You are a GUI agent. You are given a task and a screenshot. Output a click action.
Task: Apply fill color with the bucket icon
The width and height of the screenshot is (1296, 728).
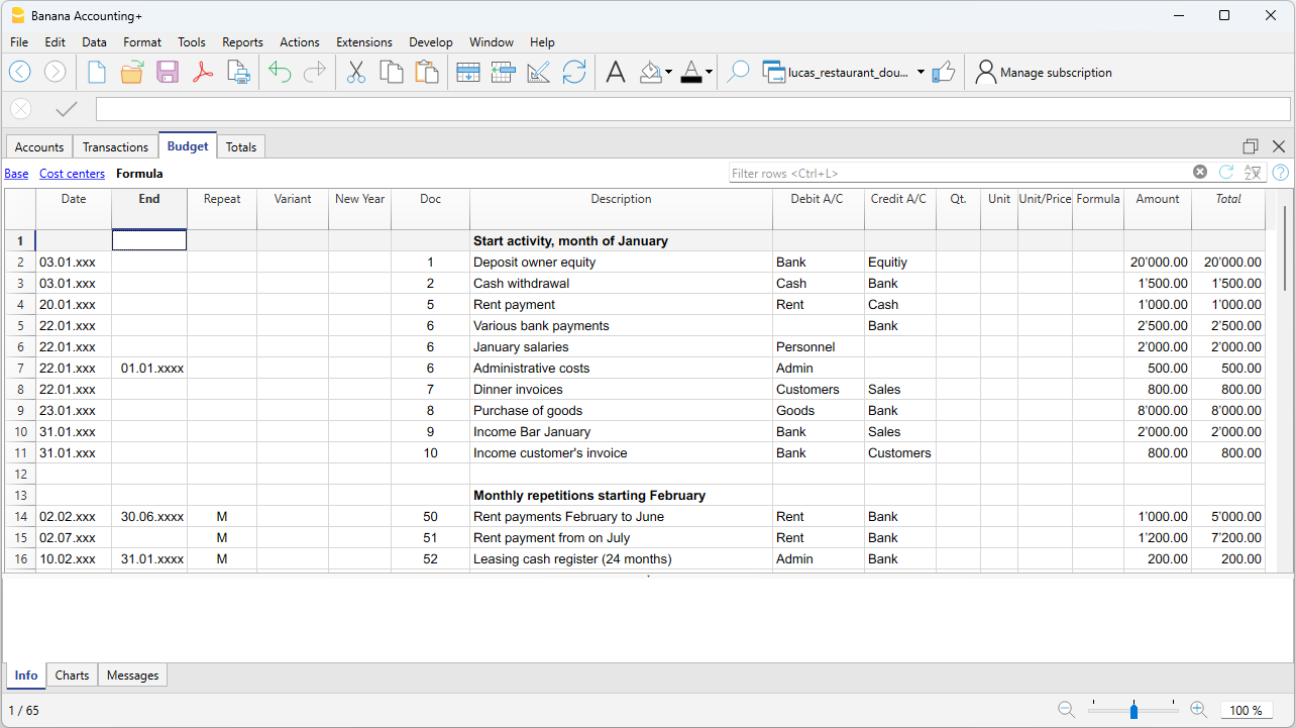click(651, 72)
